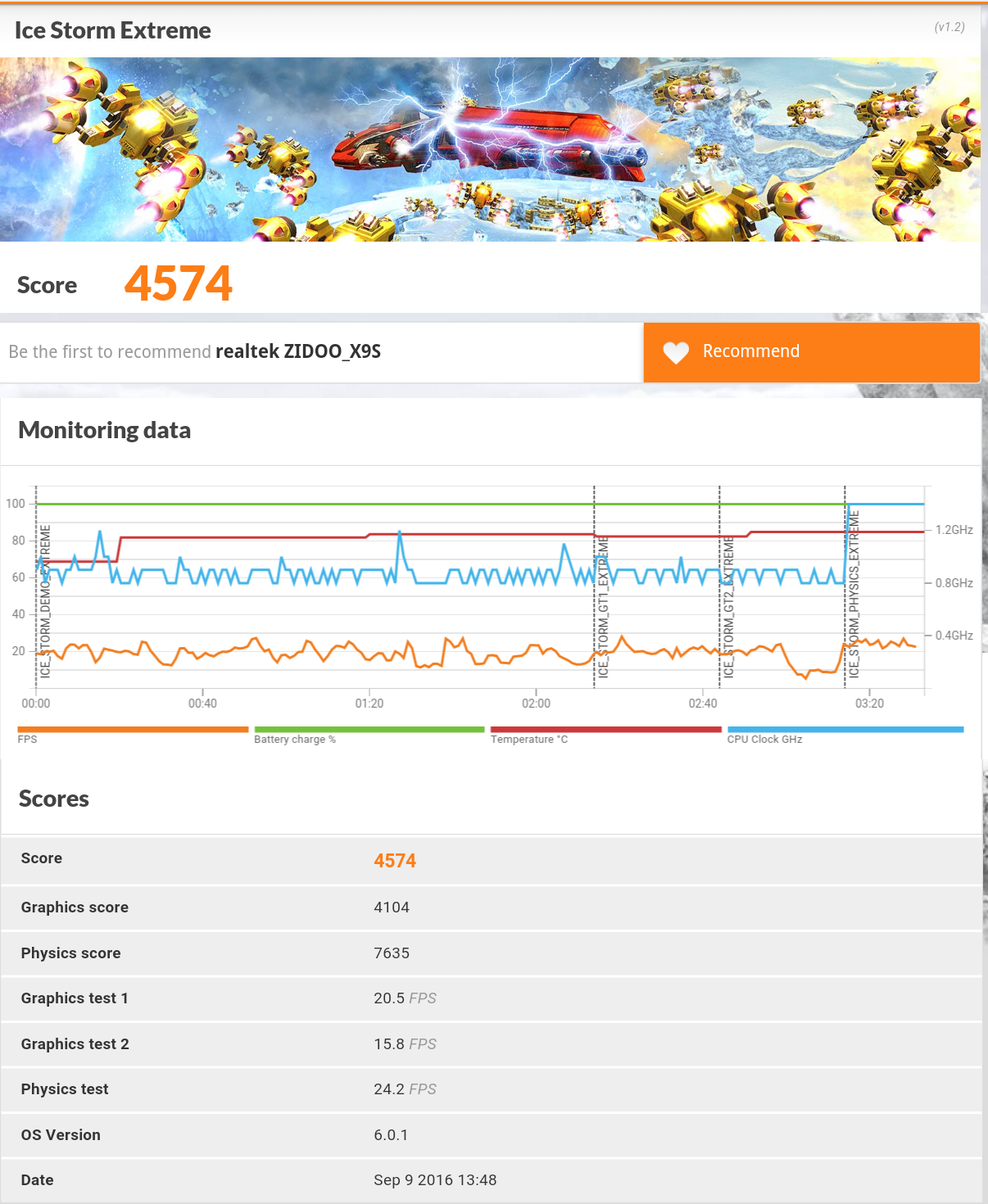Click the heart icon on Recommend

pos(676,352)
